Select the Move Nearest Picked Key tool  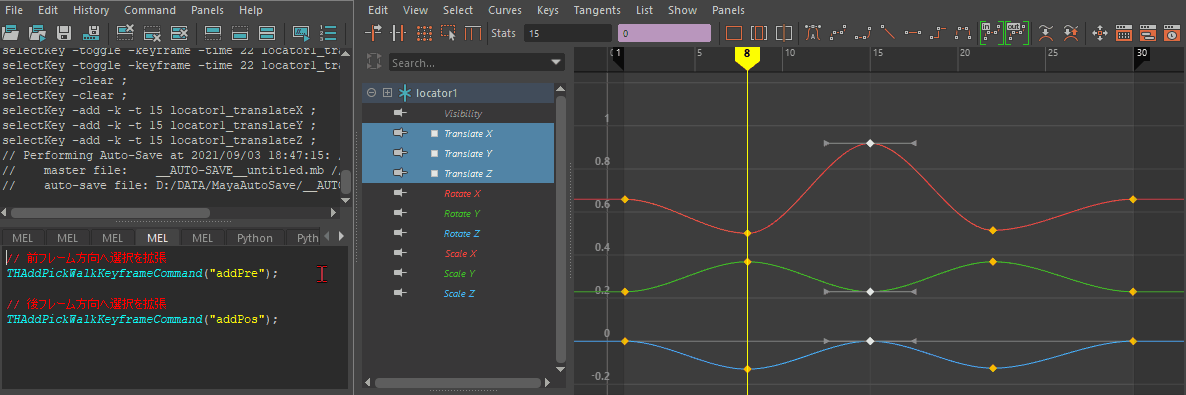(374, 33)
